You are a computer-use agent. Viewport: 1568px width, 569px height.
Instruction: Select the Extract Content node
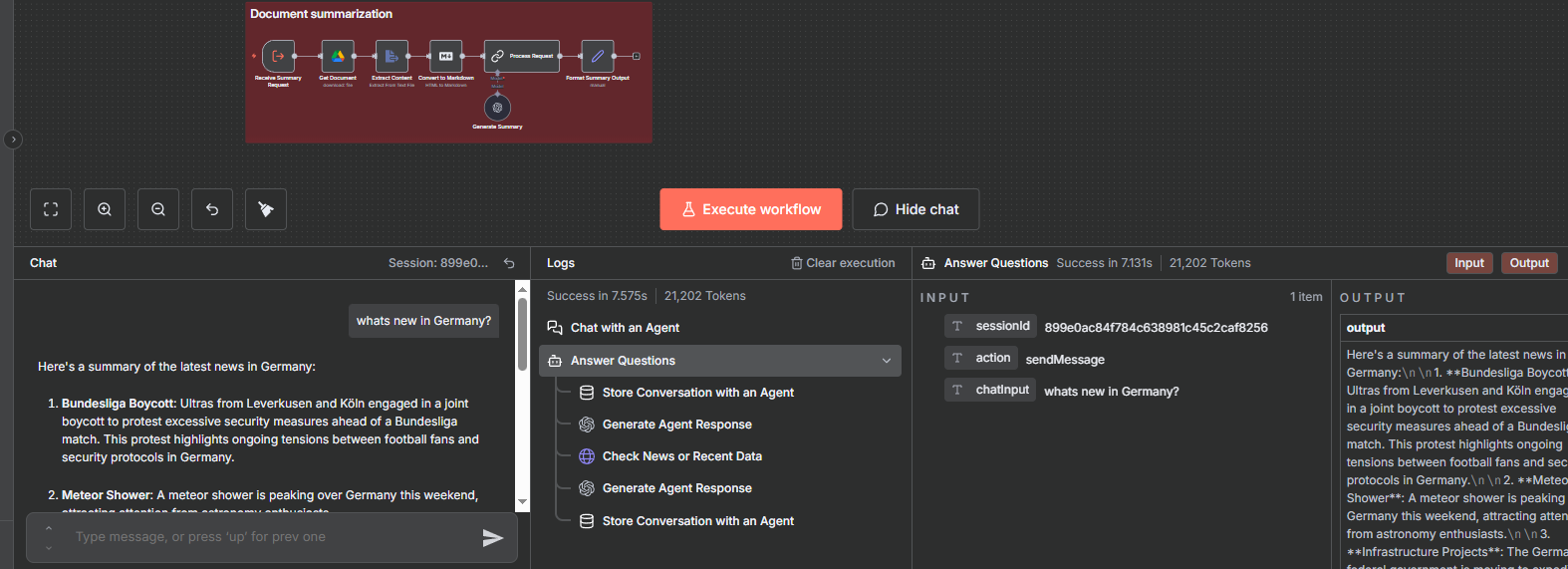(x=392, y=56)
